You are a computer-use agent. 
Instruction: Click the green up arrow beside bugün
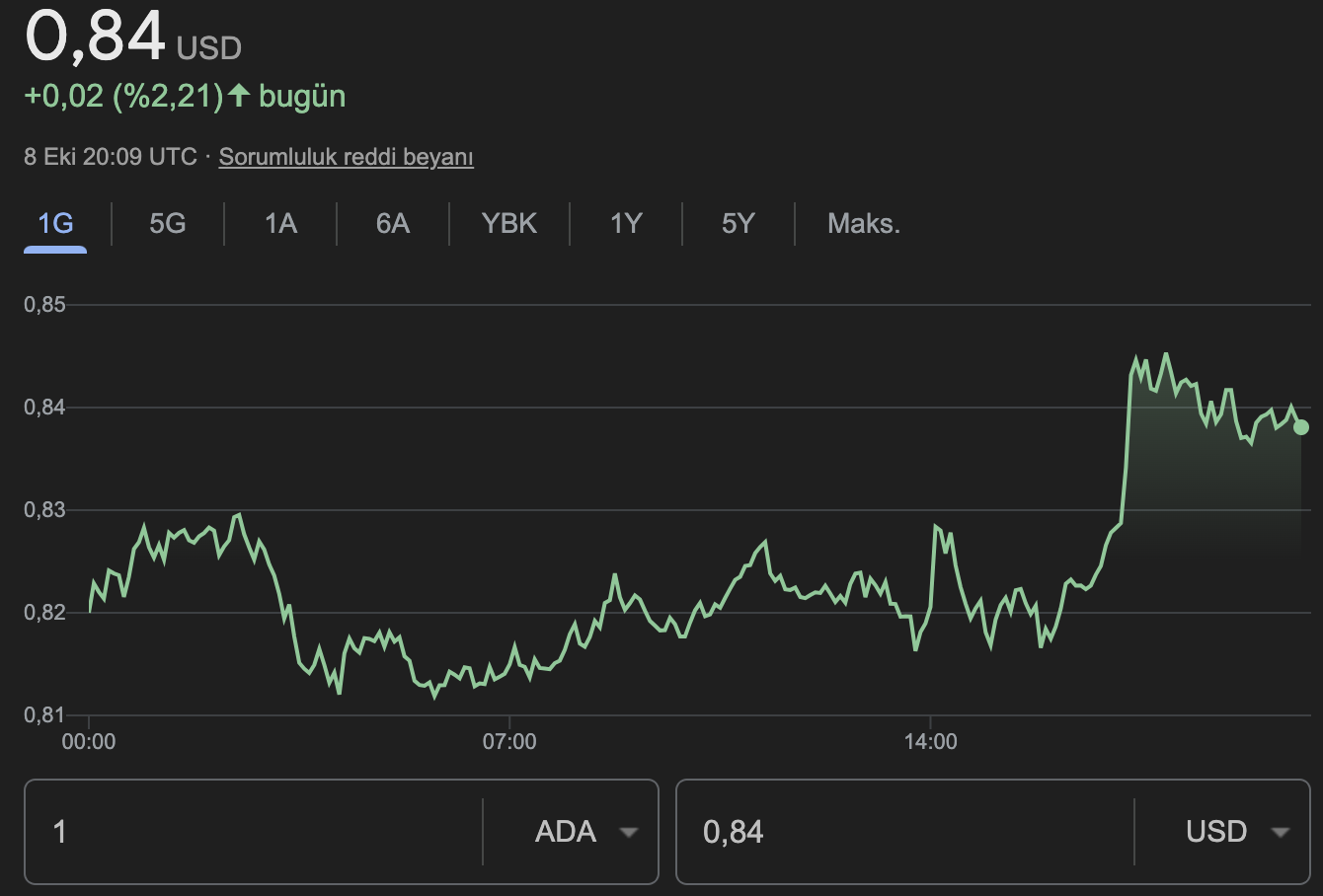(x=239, y=96)
